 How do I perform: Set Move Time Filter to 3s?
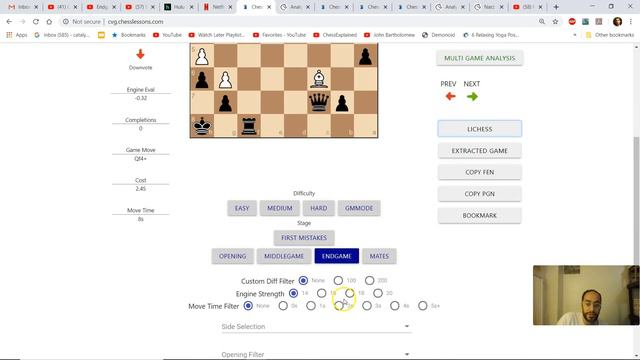(367, 306)
